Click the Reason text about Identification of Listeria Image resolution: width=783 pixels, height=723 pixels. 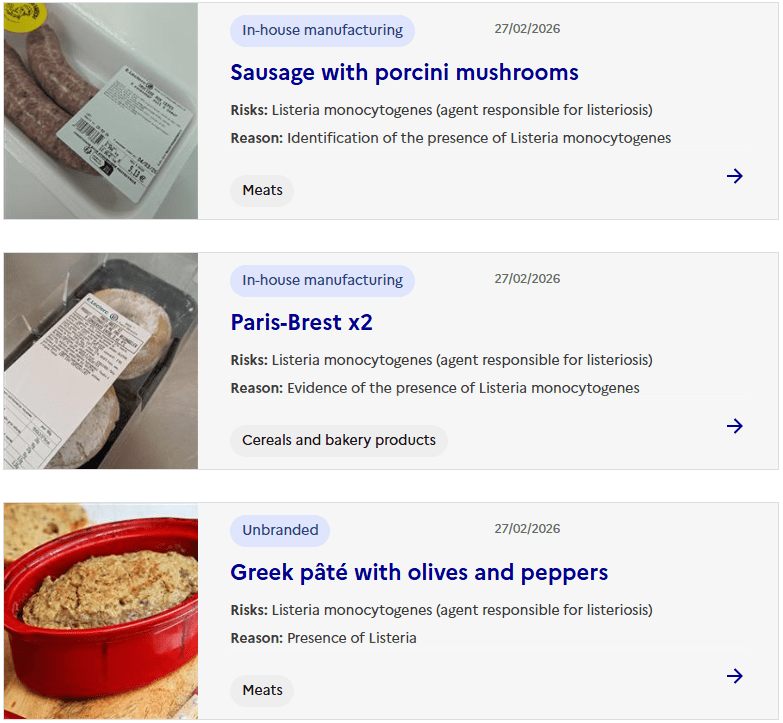click(450, 138)
